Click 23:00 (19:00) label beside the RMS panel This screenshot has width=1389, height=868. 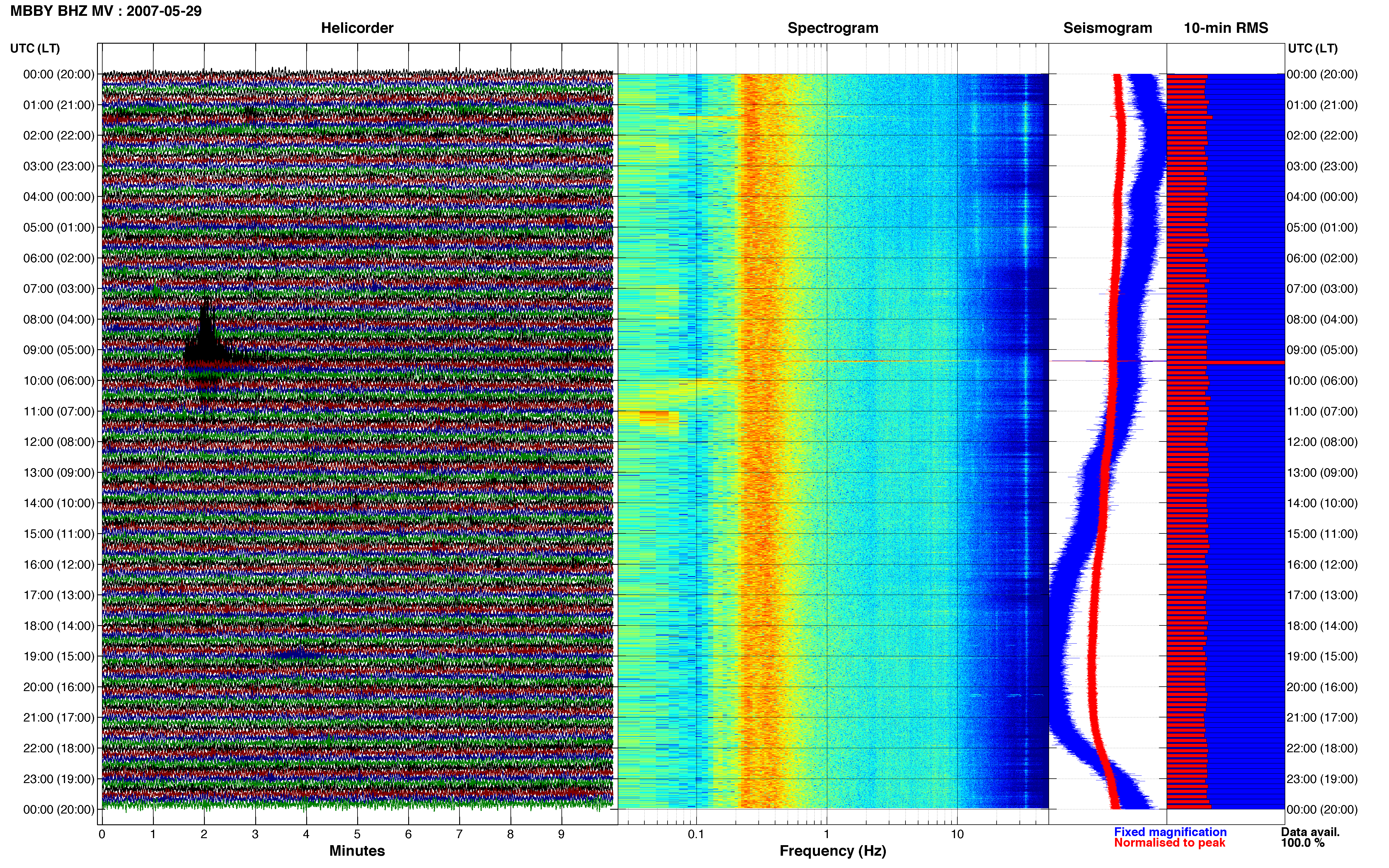tap(1322, 779)
